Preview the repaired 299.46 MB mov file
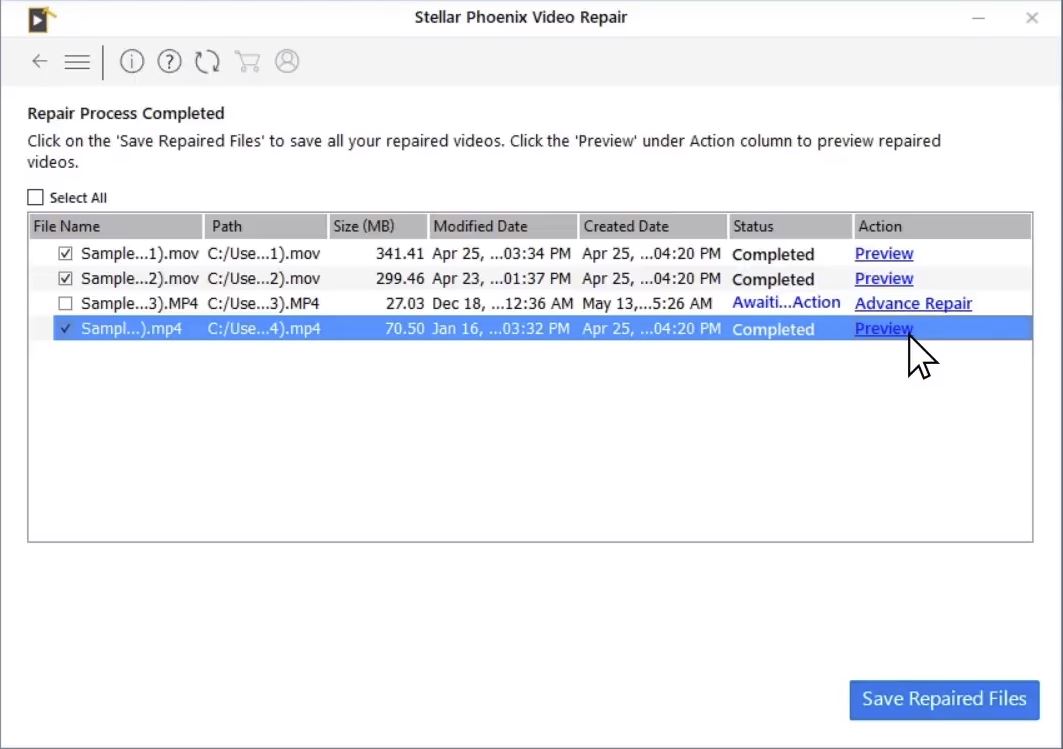This screenshot has height=749, width=1063. pyautogui.click(x=884, y=279)
